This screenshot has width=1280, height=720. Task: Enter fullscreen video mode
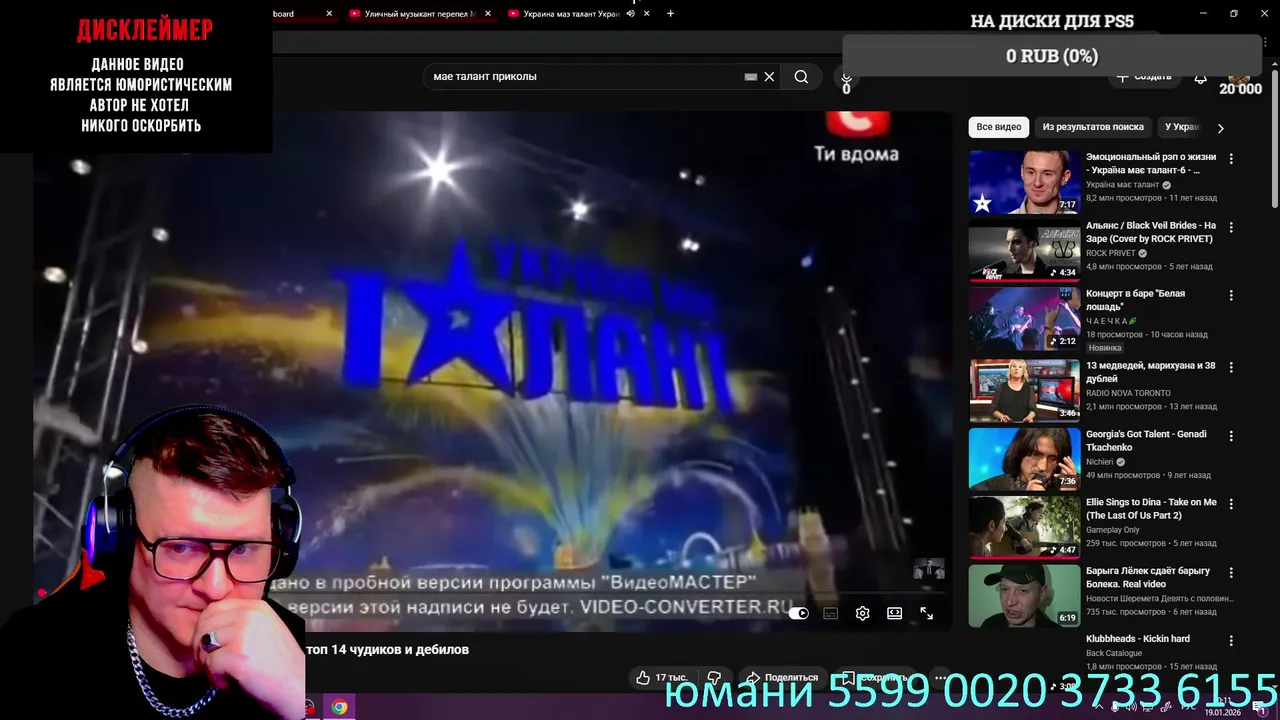coord(926,613)
